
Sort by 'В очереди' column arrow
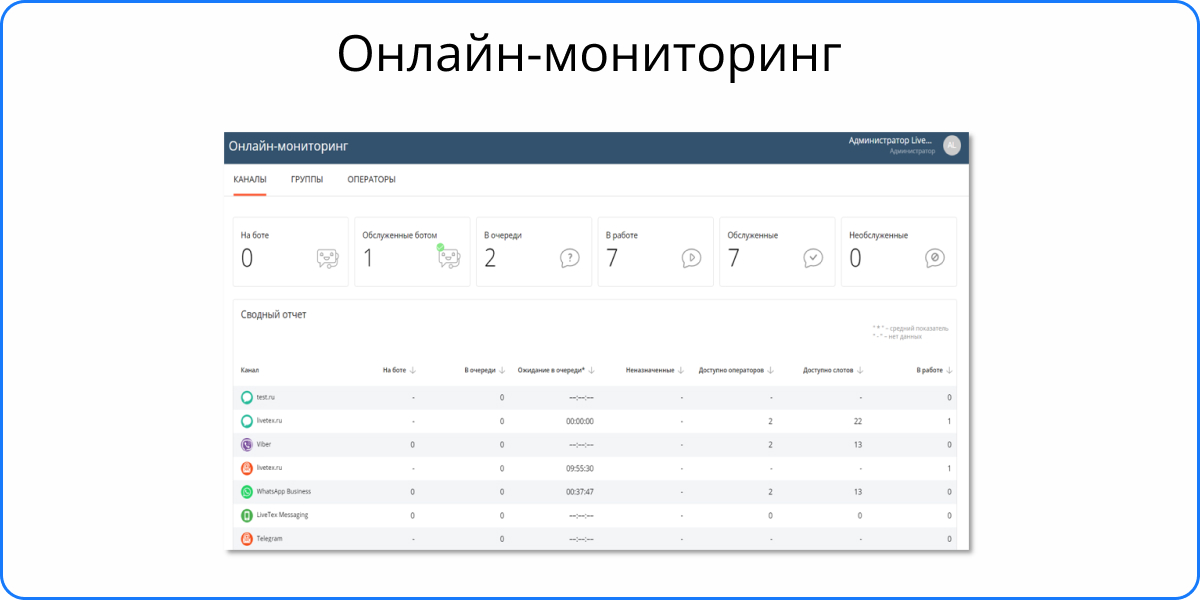coord(502,370)
